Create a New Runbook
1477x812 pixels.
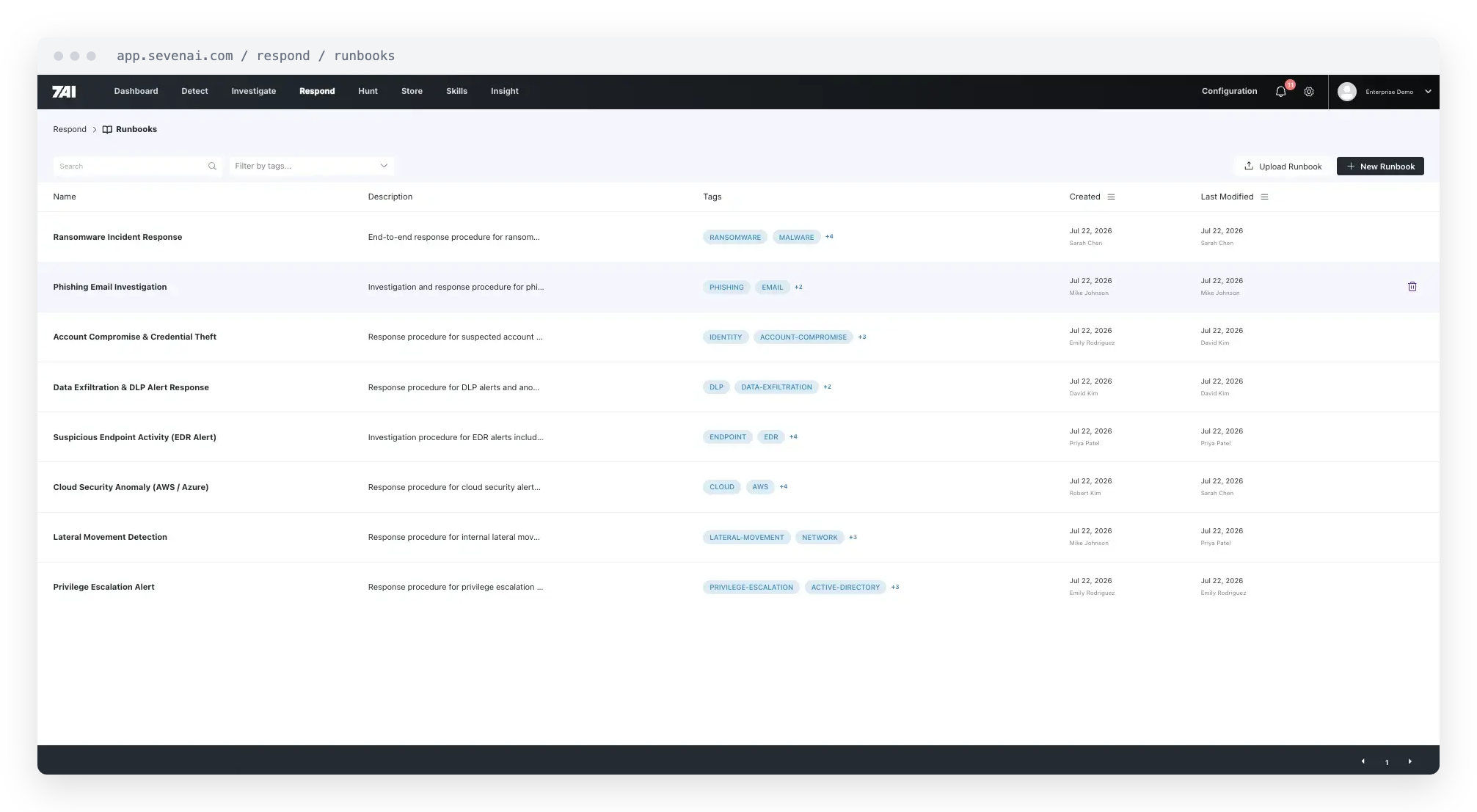point(1380,167)
